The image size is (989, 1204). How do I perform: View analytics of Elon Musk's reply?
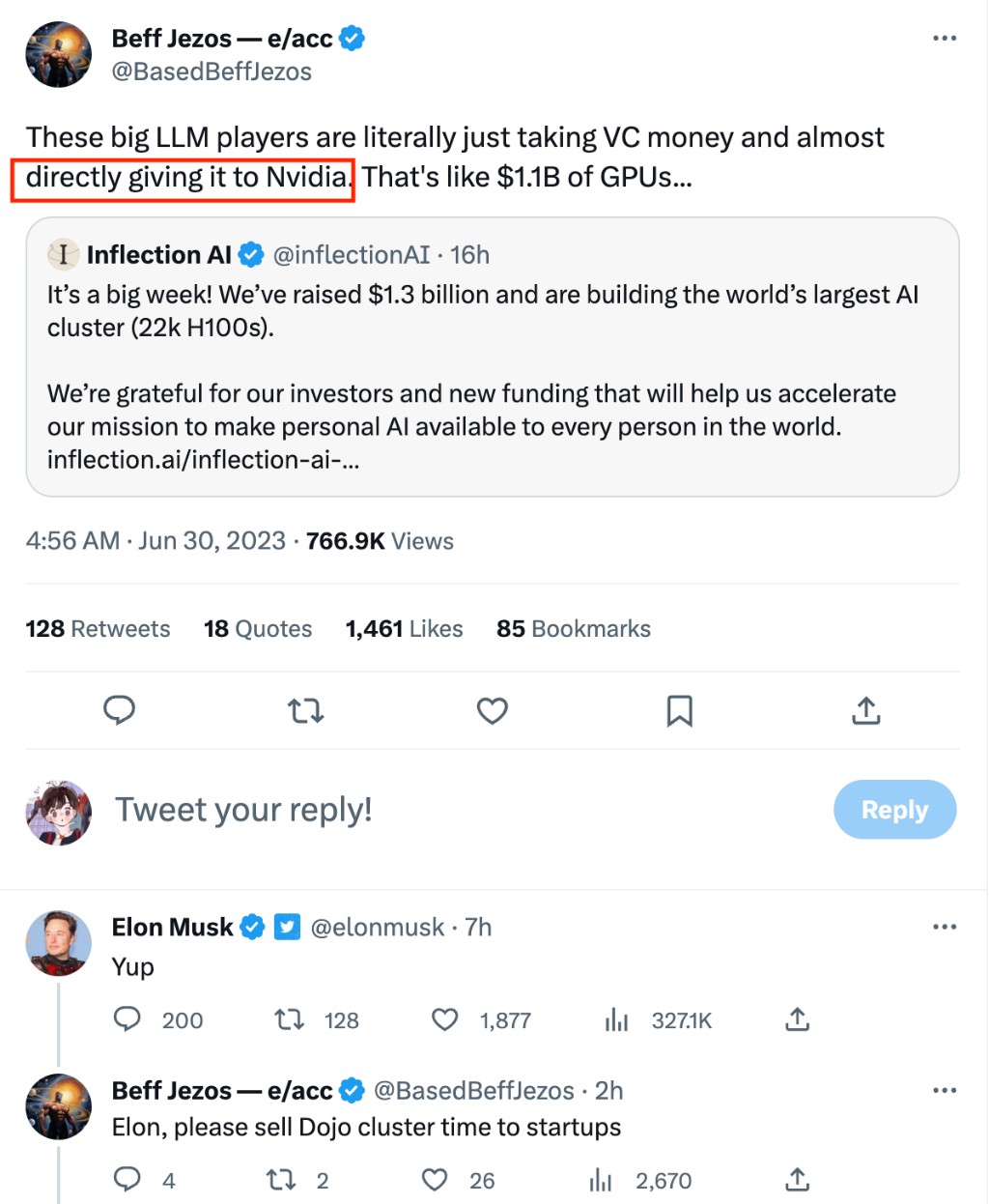[616, 1019]
